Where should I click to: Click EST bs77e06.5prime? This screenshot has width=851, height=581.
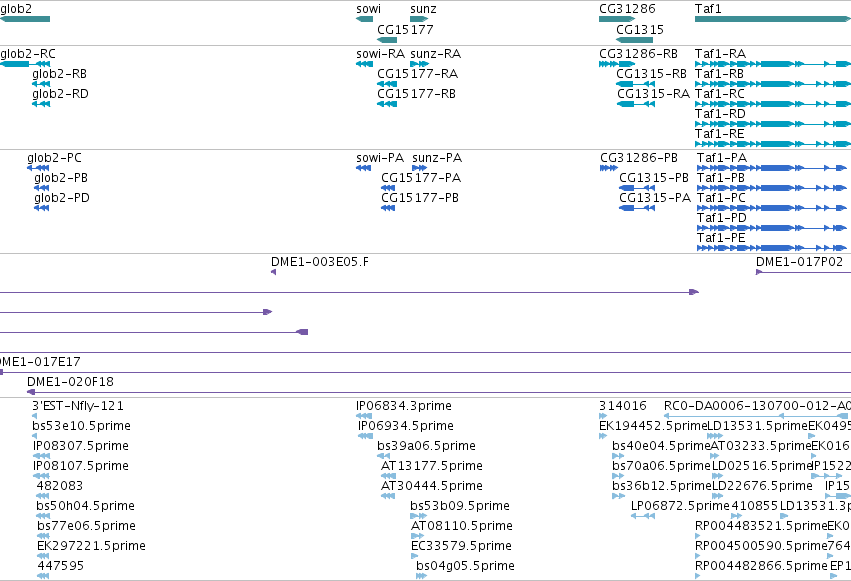[x=43, y=537]
